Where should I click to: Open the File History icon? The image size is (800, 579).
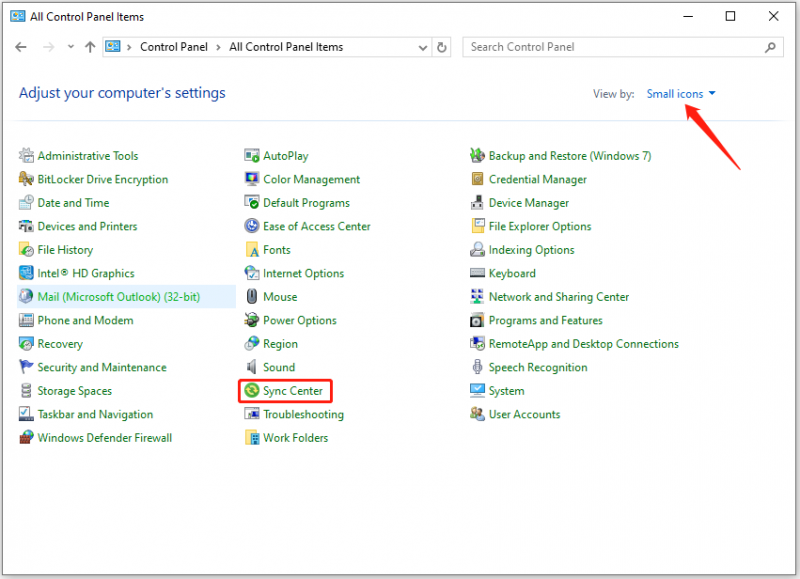pyautogui.click(x=26, y=249)
